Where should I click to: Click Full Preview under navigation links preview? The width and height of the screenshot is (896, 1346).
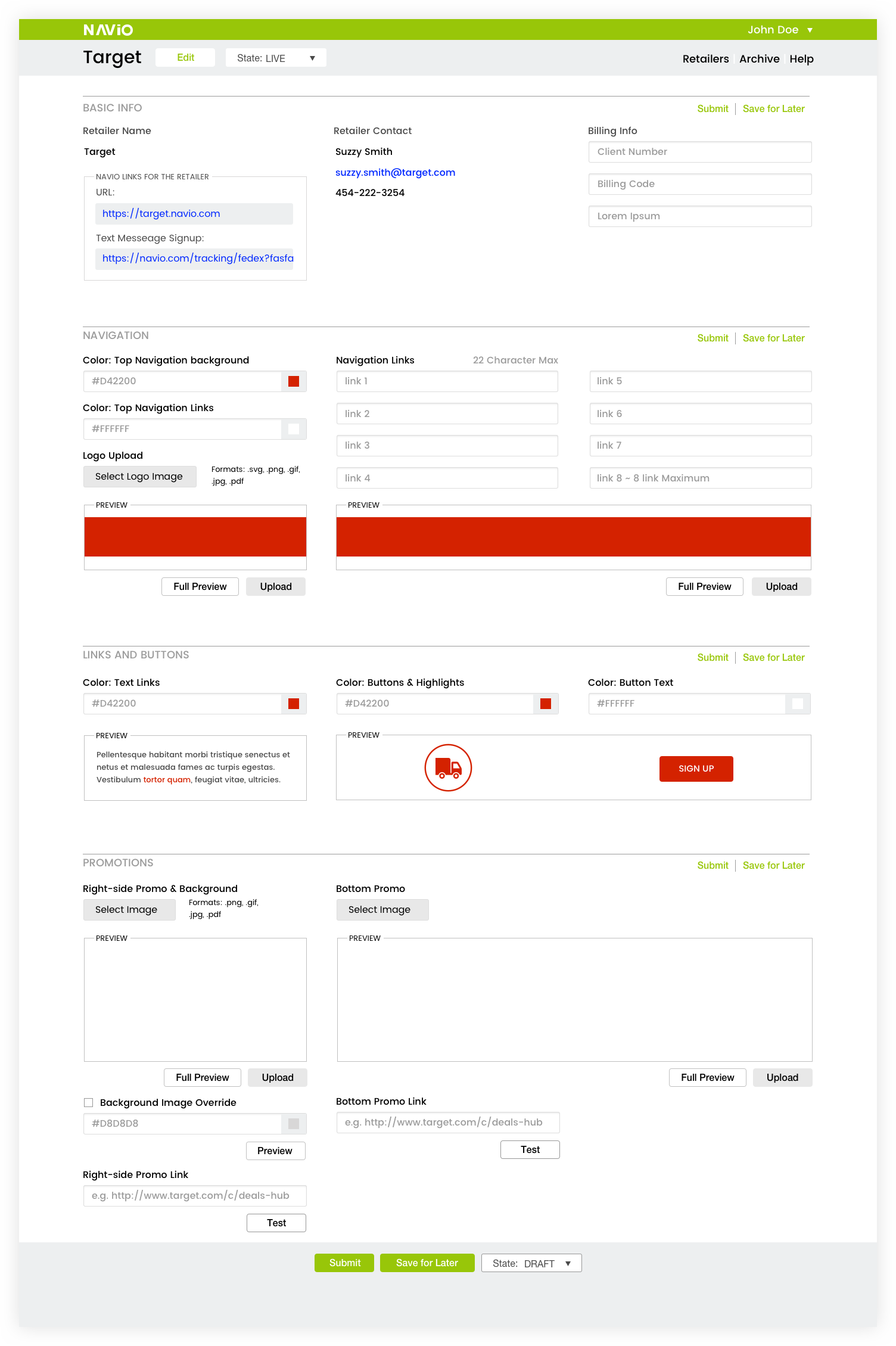click(x=705, y=586)
